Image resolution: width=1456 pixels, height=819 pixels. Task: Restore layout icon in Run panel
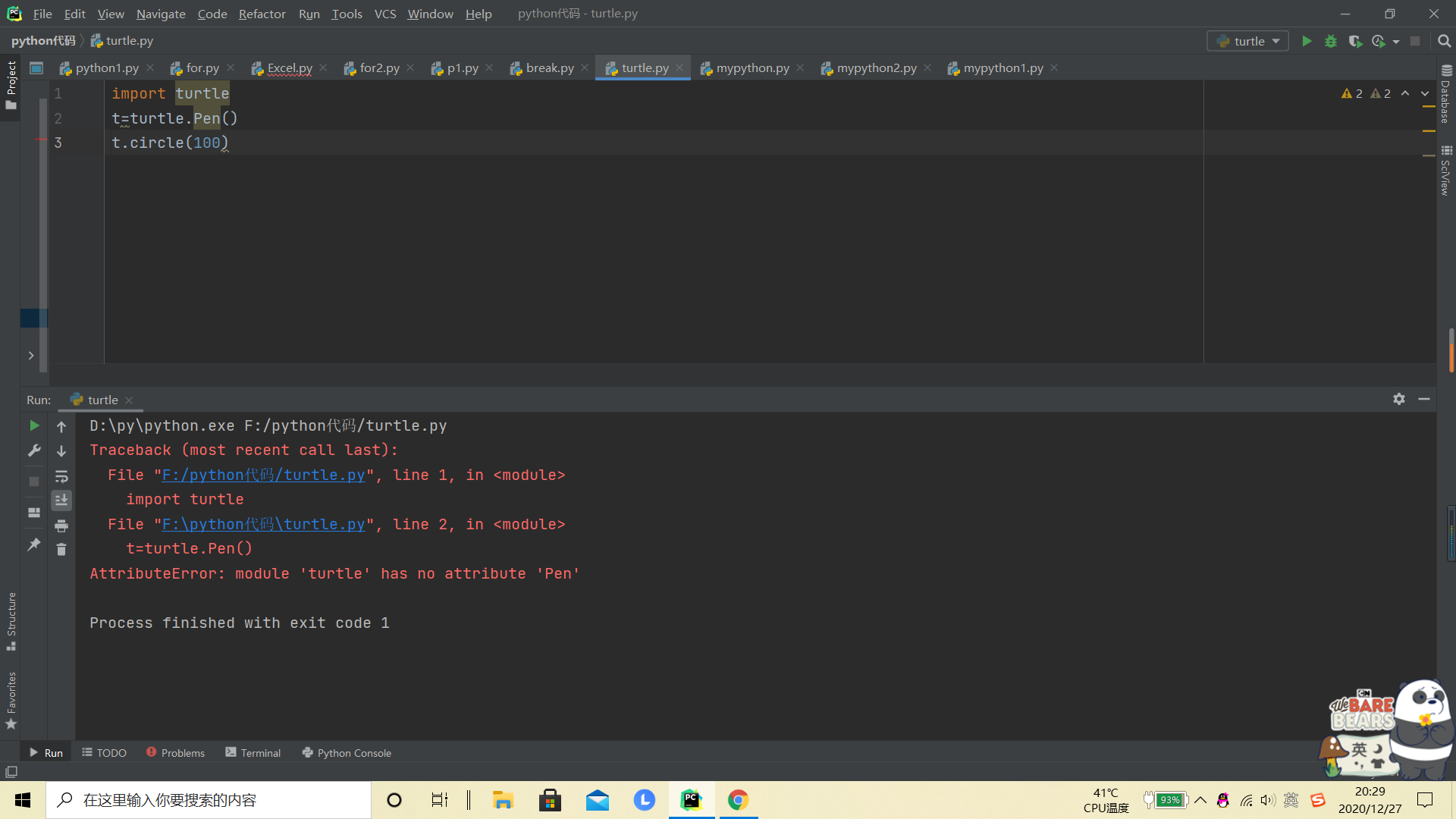[34, 513]
